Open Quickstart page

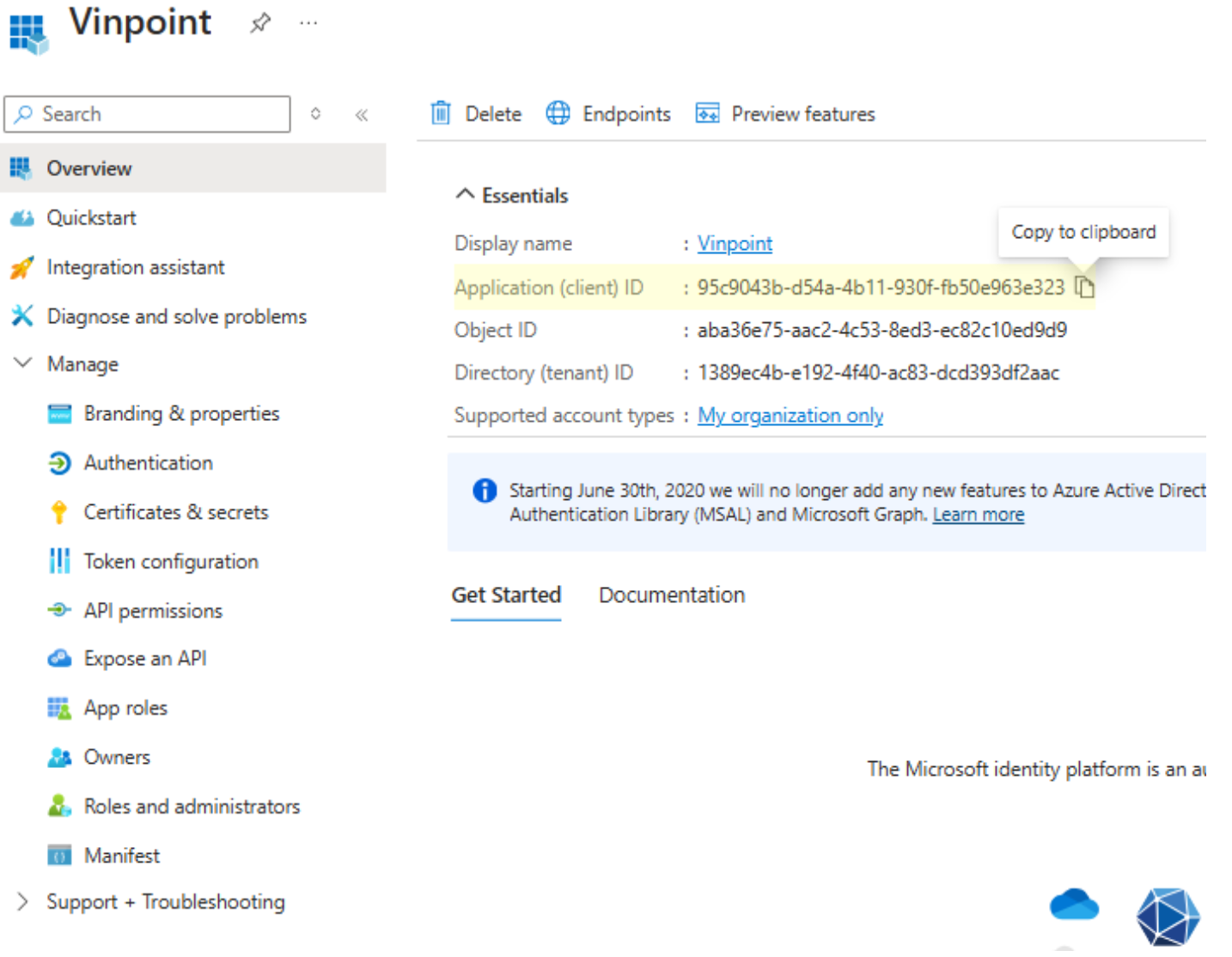click(91, 218)
